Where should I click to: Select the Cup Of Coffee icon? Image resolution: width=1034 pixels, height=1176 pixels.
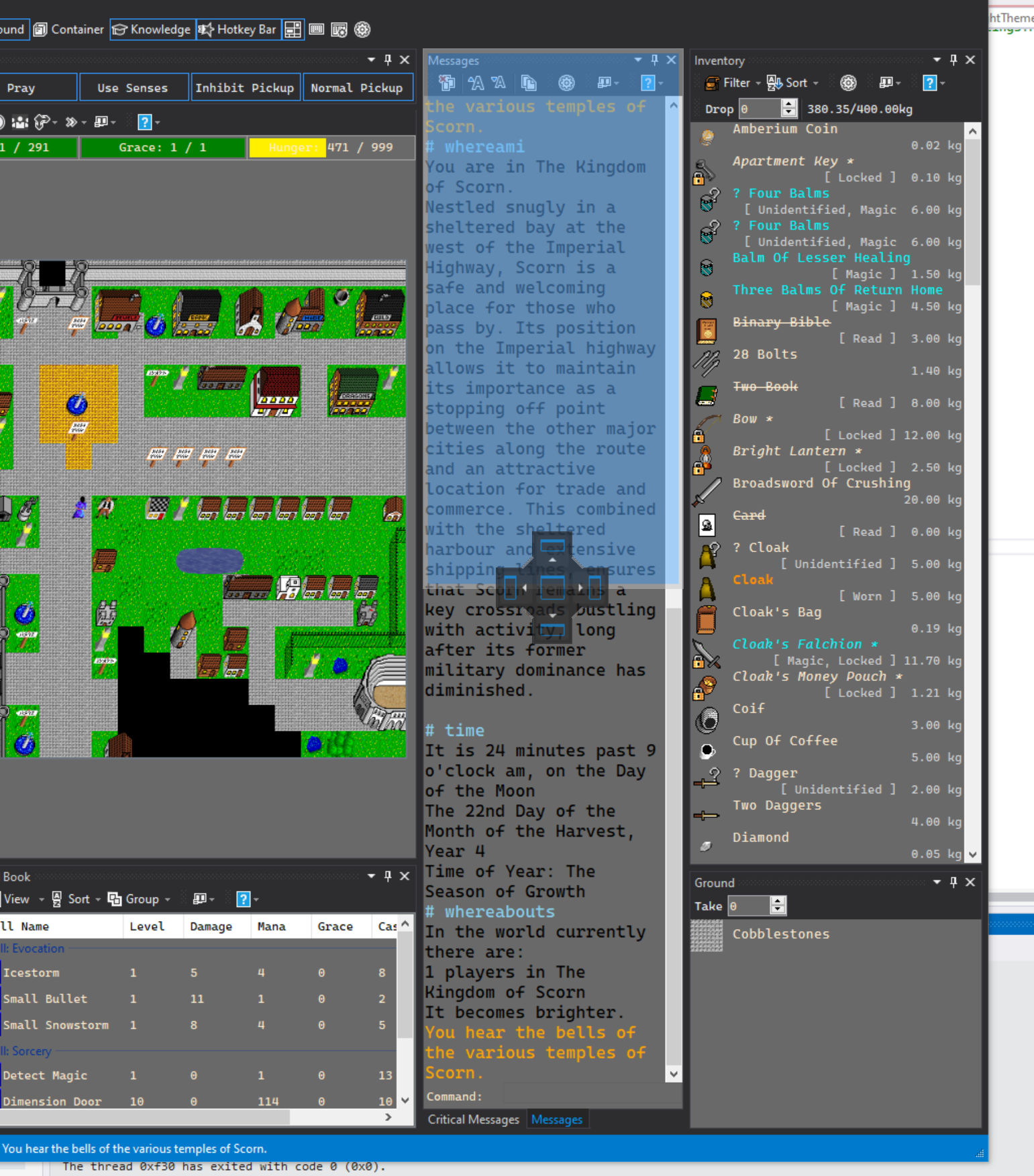(x=707, y=750)
